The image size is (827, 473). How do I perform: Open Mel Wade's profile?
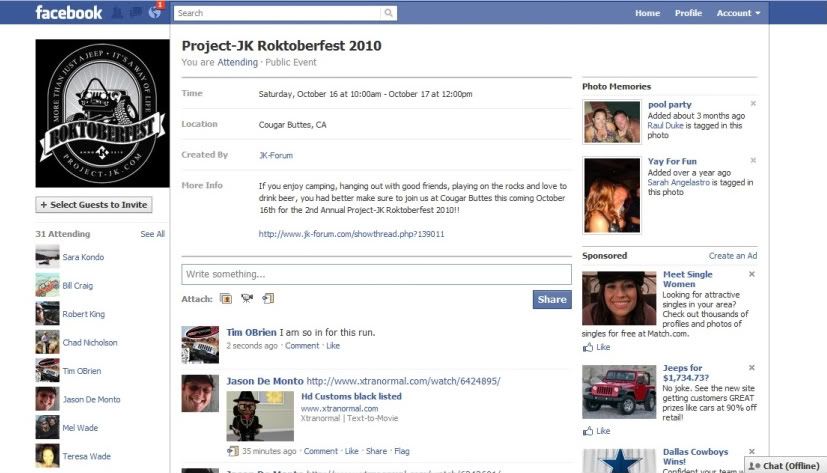coord(80,428)
